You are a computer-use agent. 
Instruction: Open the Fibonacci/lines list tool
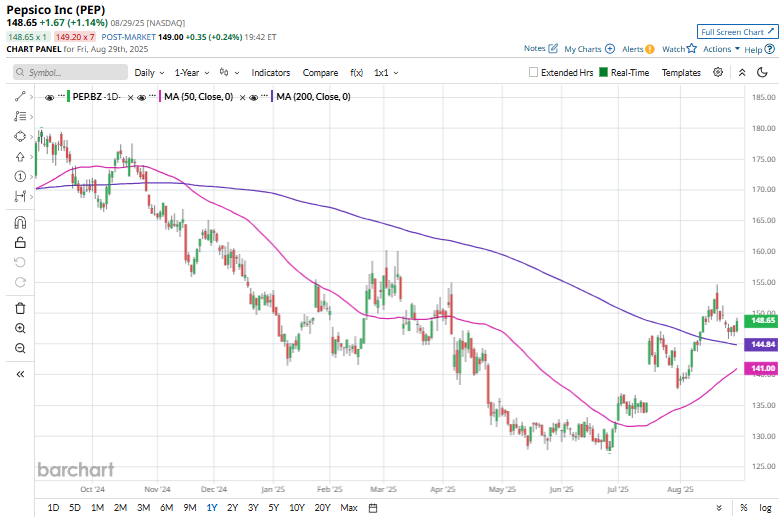tap(20, 117)
